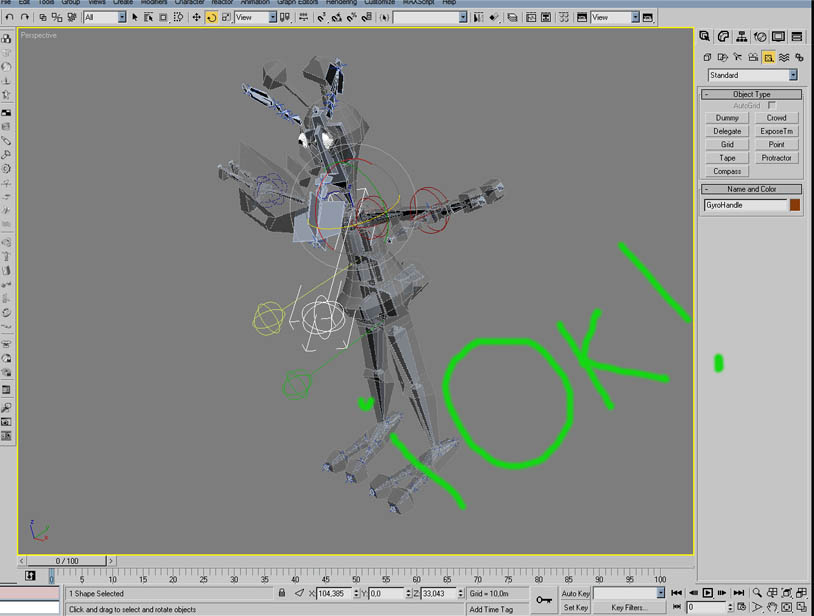Viewport: 814px width, 616px height.
Task: Click the Mirror tool icon
Action: pyautogui.click(x=478, y=17)
